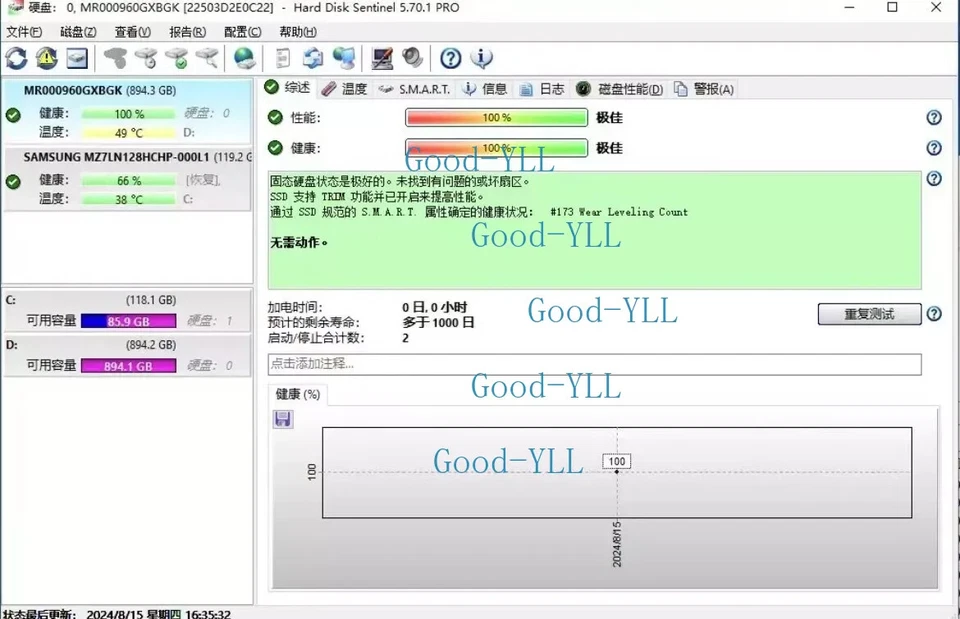Click the disk with magnifier scan icon
The image size is (960, 619).
click(x=208, y=58)
